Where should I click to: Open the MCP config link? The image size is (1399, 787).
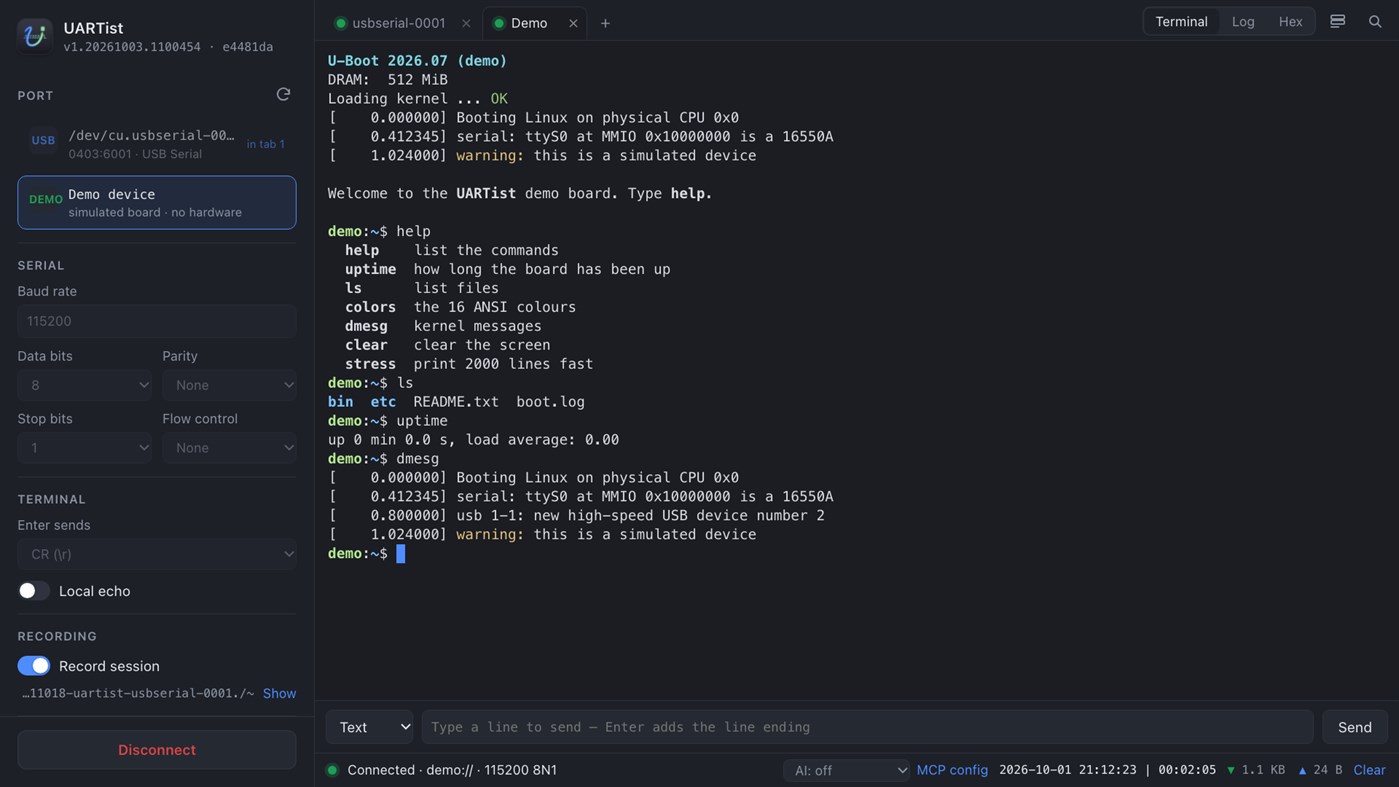952,770
